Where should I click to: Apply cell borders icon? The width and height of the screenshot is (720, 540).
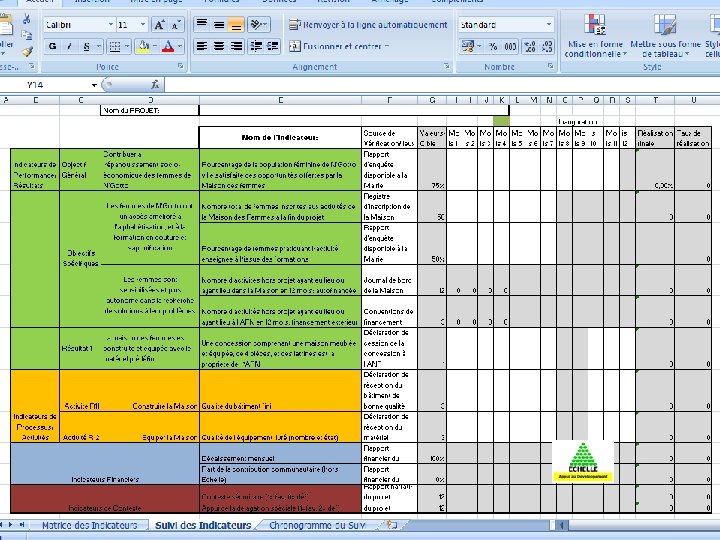pyautogui.click(x=115, y=46)
